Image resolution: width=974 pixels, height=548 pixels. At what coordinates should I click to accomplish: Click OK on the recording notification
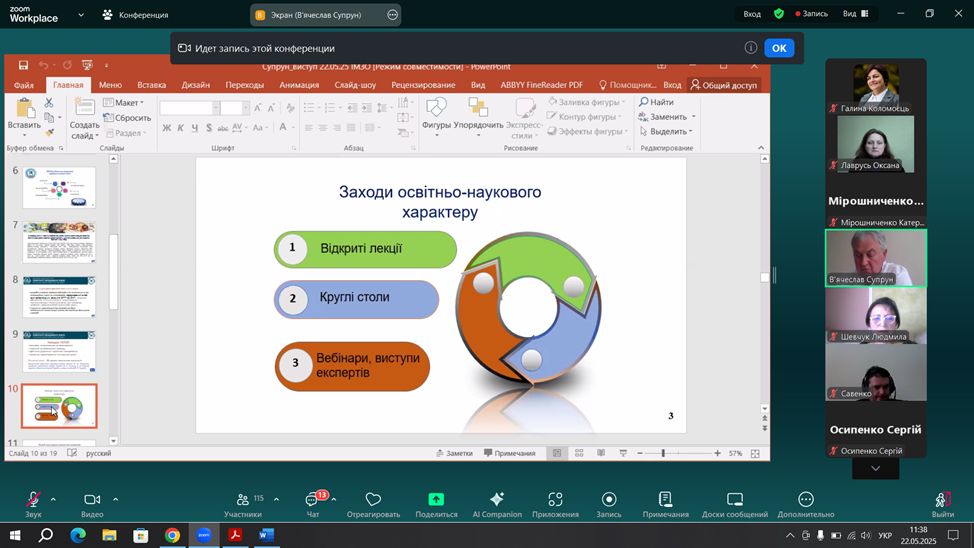[778, 48]
